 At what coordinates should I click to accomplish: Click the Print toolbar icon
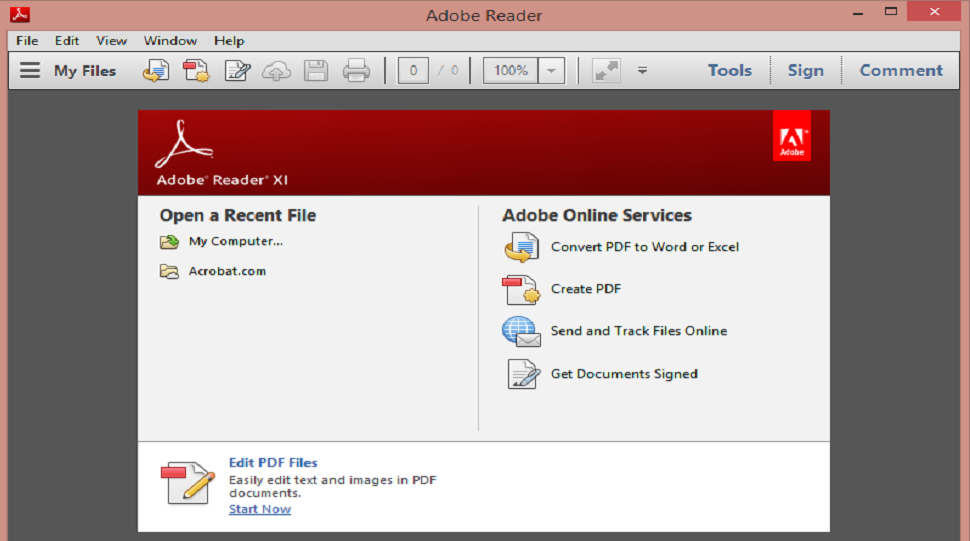(356, 70)
